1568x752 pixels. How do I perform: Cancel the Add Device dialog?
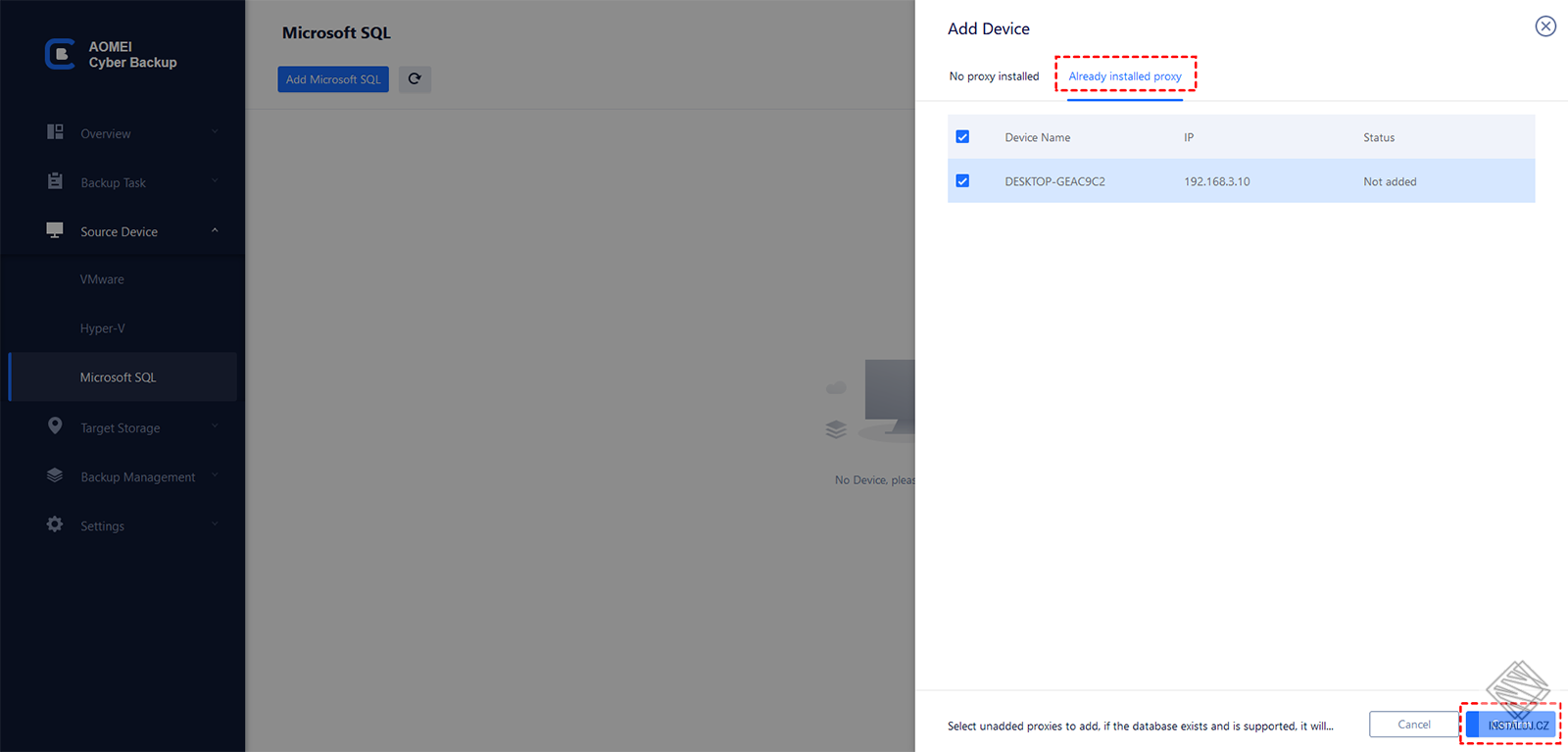click(x=1413, y=725)
